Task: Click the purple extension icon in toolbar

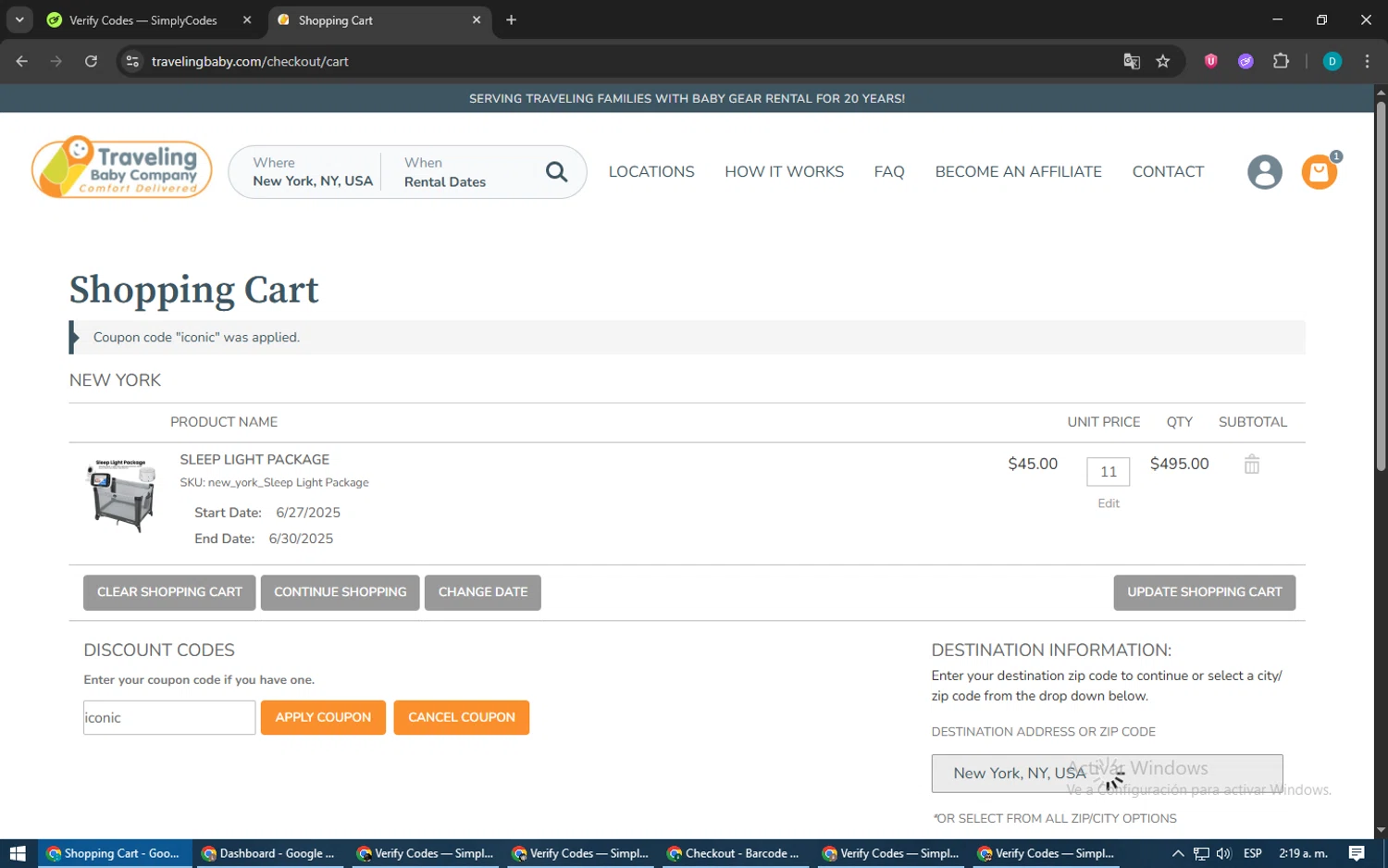Action: [x=1245, y=61]
